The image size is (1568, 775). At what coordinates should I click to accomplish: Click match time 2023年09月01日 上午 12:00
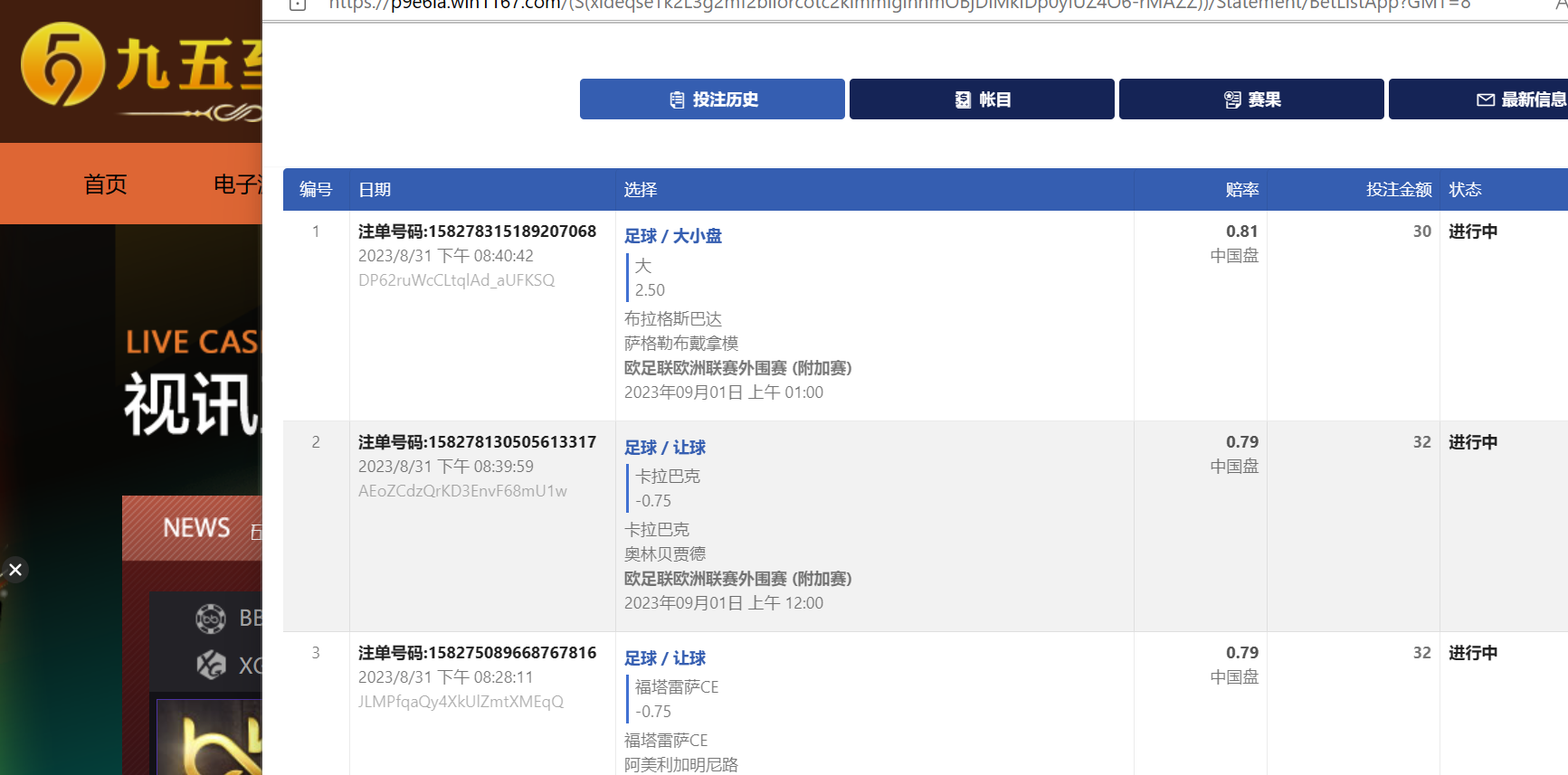point(724,603)
